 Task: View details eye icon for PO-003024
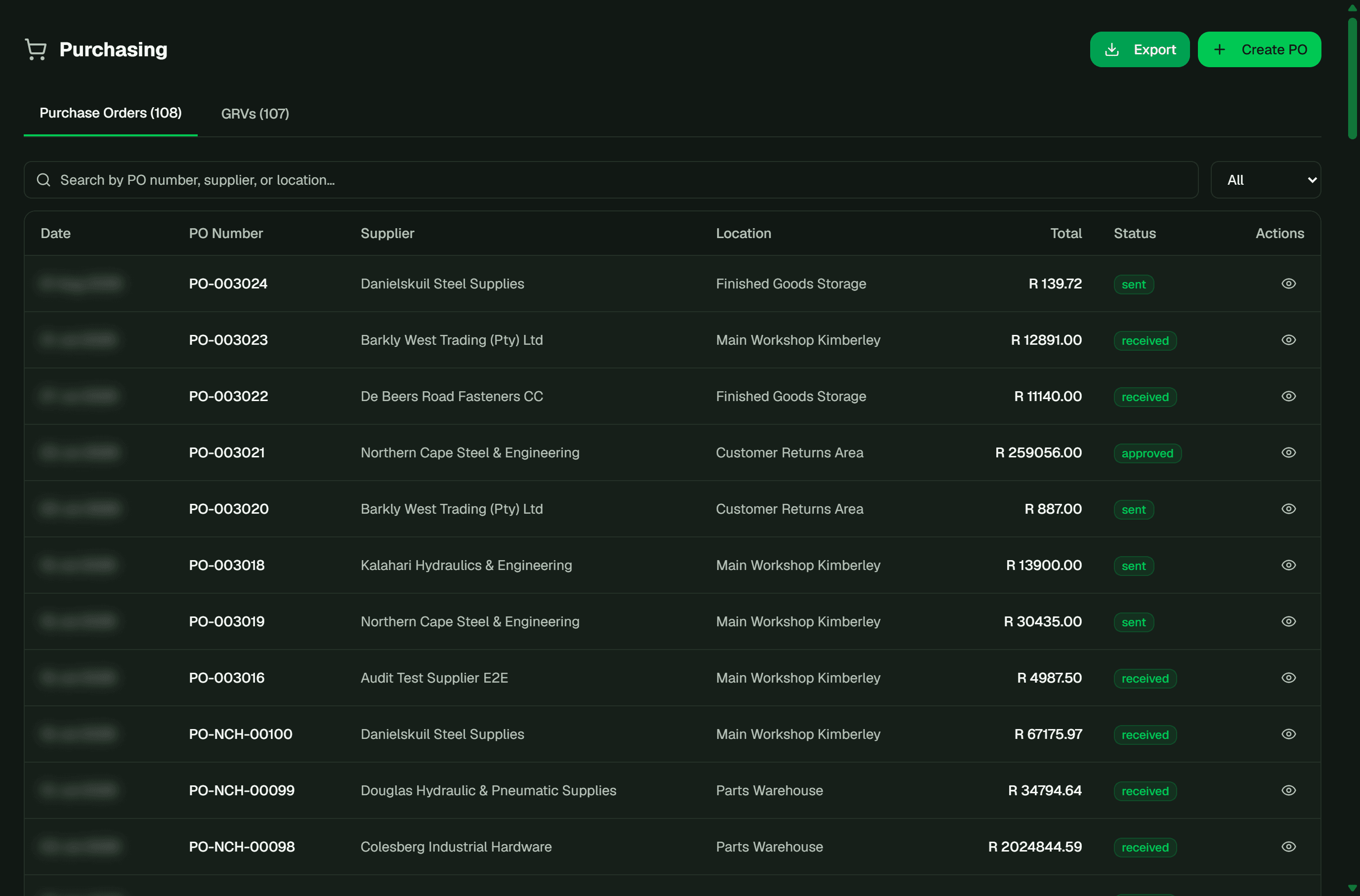tap(1288, 284)
